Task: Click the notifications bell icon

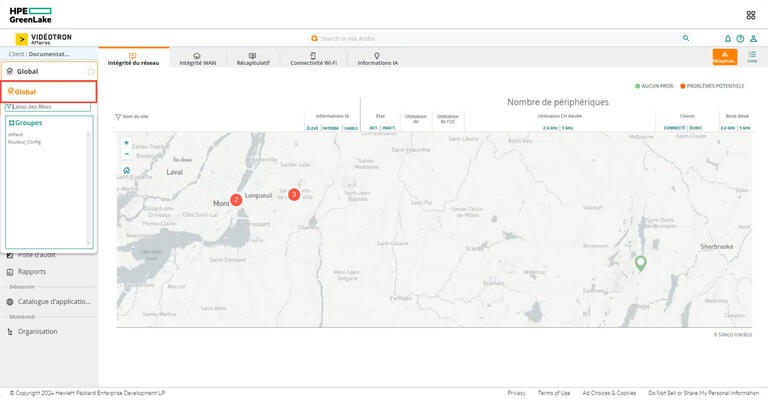Action: tap(727, 38)
